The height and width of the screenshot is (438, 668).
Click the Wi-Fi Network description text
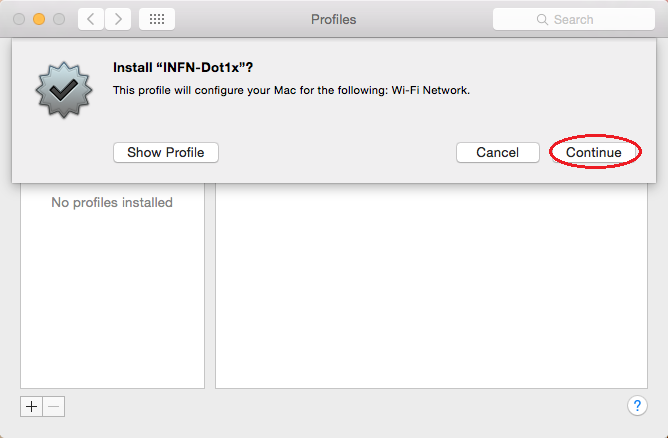point(291,90)
